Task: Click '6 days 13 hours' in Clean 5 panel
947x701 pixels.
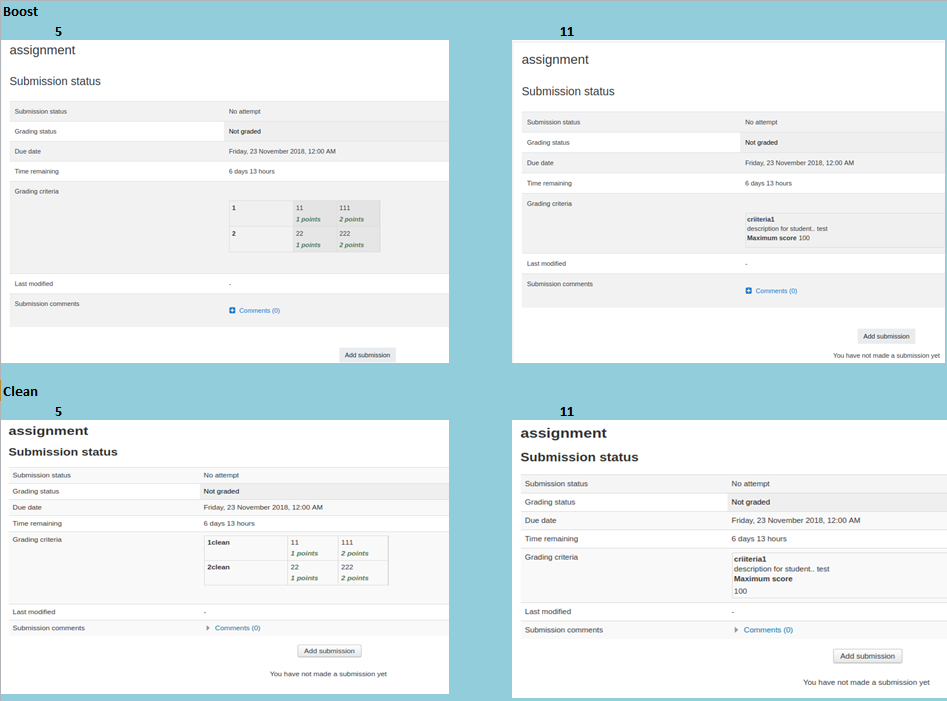Action: click(x=229, y=523)
